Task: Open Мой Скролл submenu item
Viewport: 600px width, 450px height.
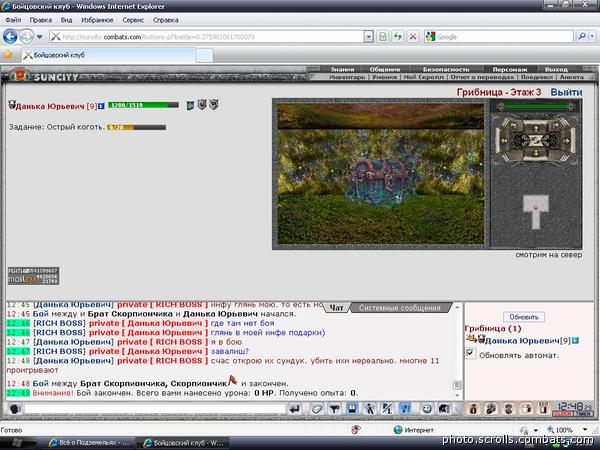Action: pos(424,77)
